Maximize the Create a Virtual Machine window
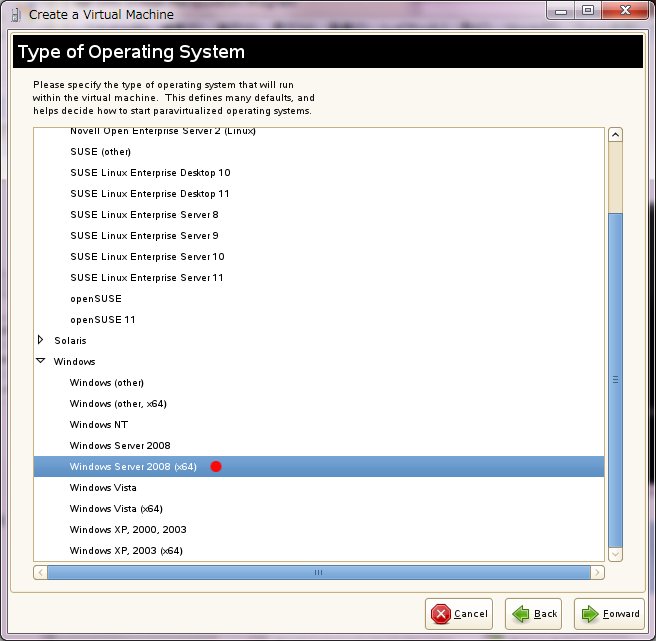656x641 pixels. 588,11
